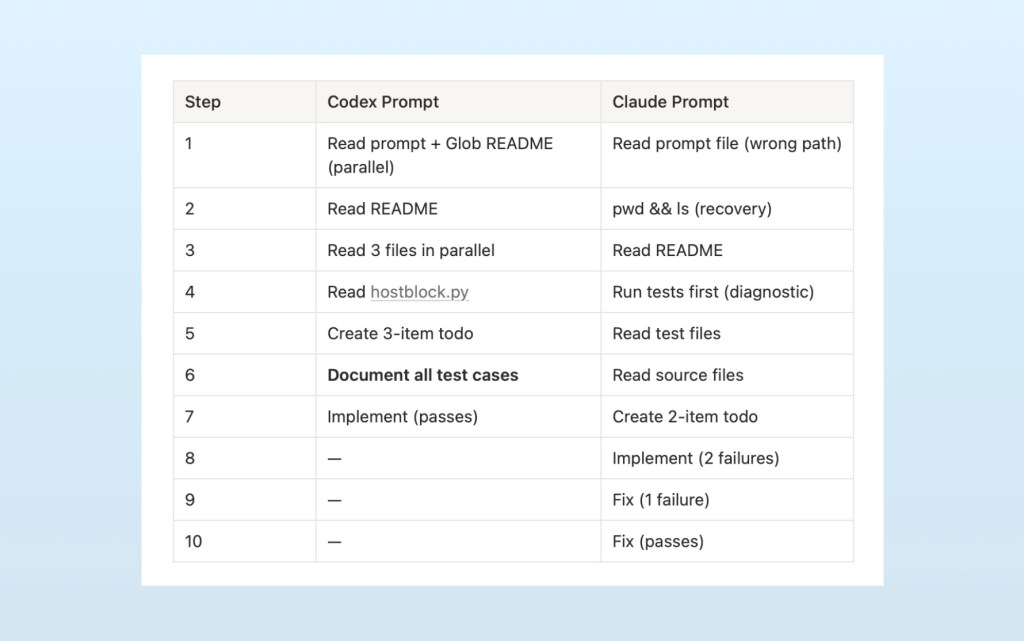Select the Codex Prompt header cell
Image resolution: width=1024 pixels, height=641 pixels.
point(383,102)
